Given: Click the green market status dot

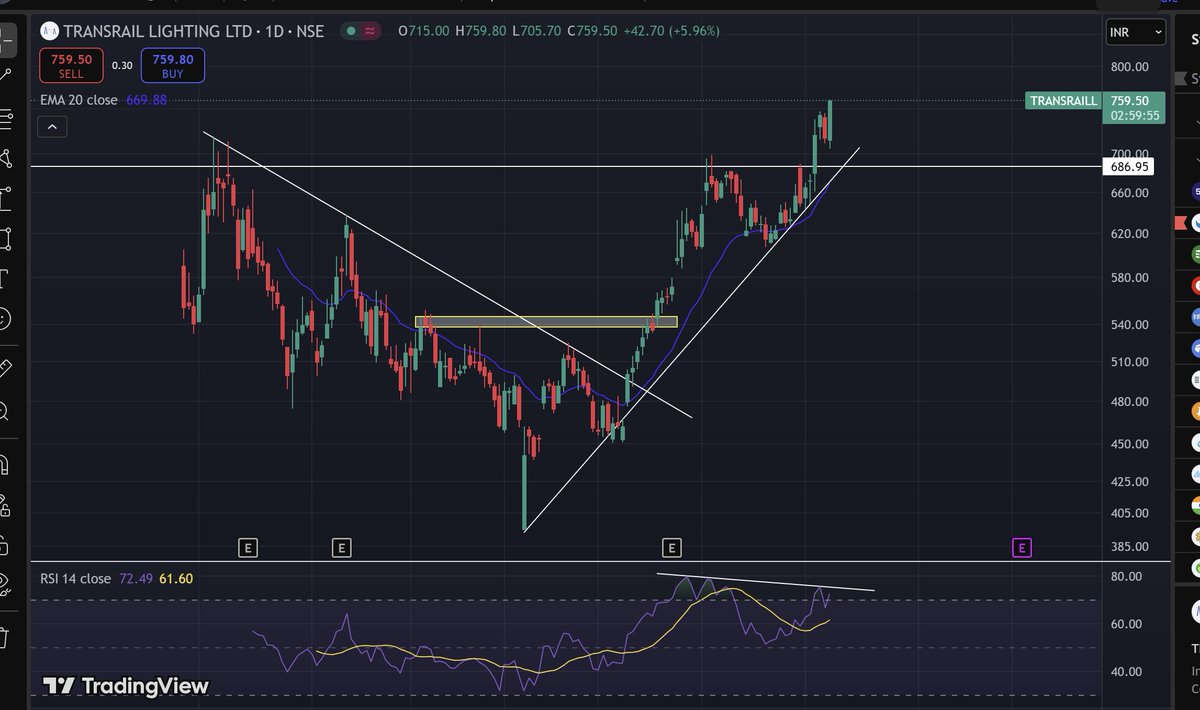Looking at the screenshot, I should coord(349,31).
